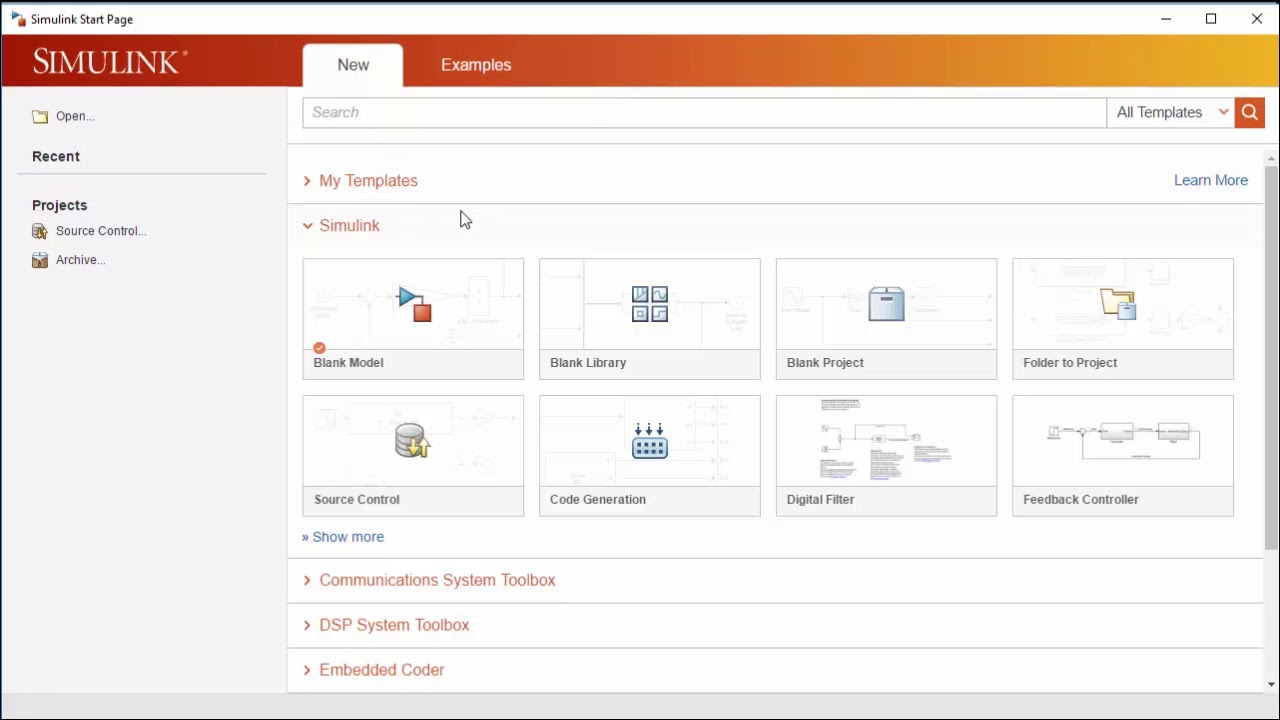Select the Blank Model label

click(x=348, y=363)
